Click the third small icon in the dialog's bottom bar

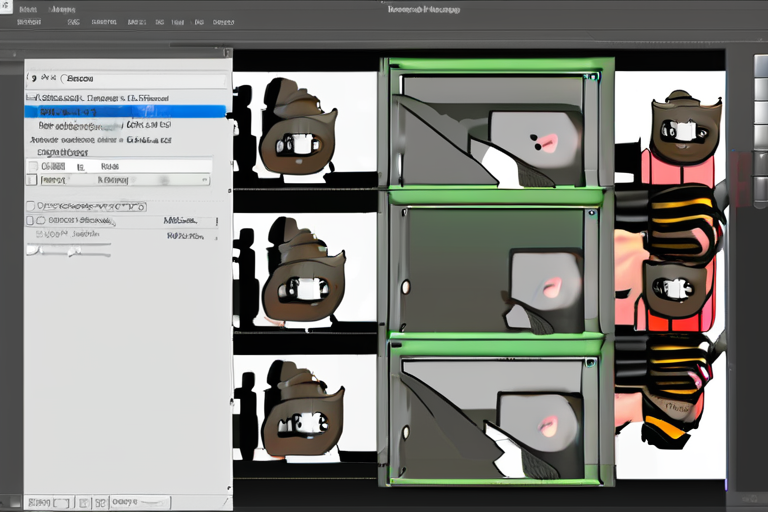tap(83, 500)
